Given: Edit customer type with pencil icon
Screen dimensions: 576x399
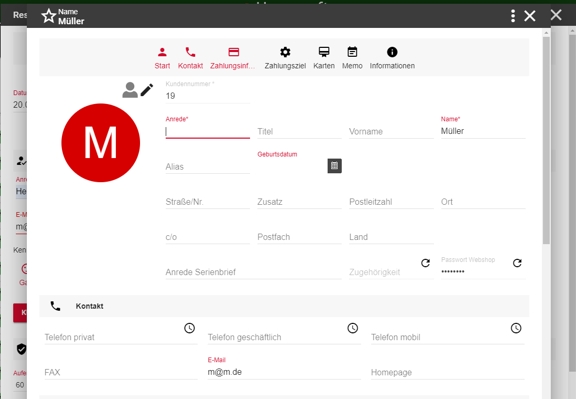Looking at the screenshot, I should 147,90.
